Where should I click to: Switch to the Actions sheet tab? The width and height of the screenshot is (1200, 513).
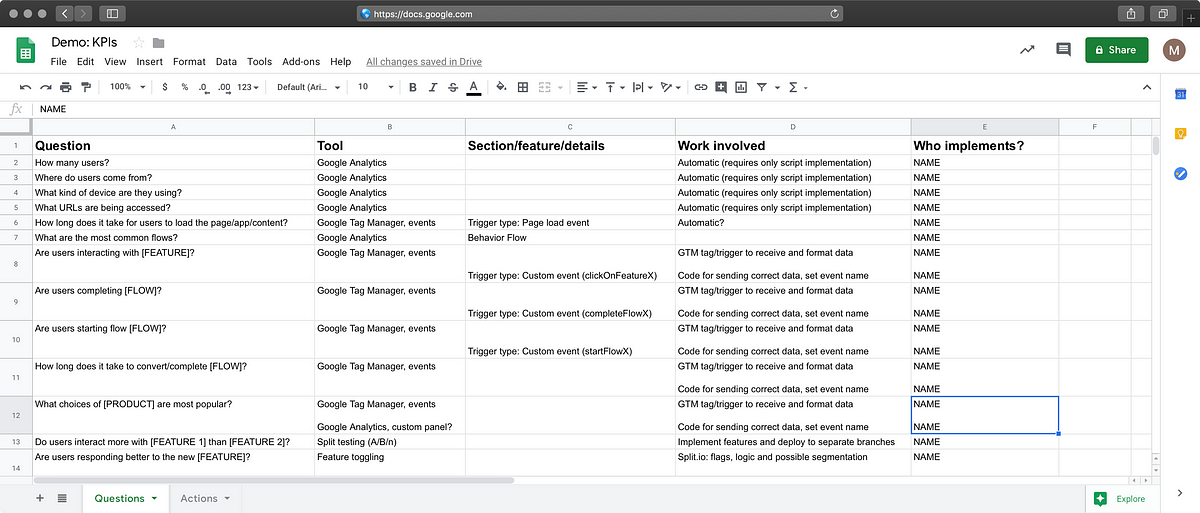click(x=205, y=498)
